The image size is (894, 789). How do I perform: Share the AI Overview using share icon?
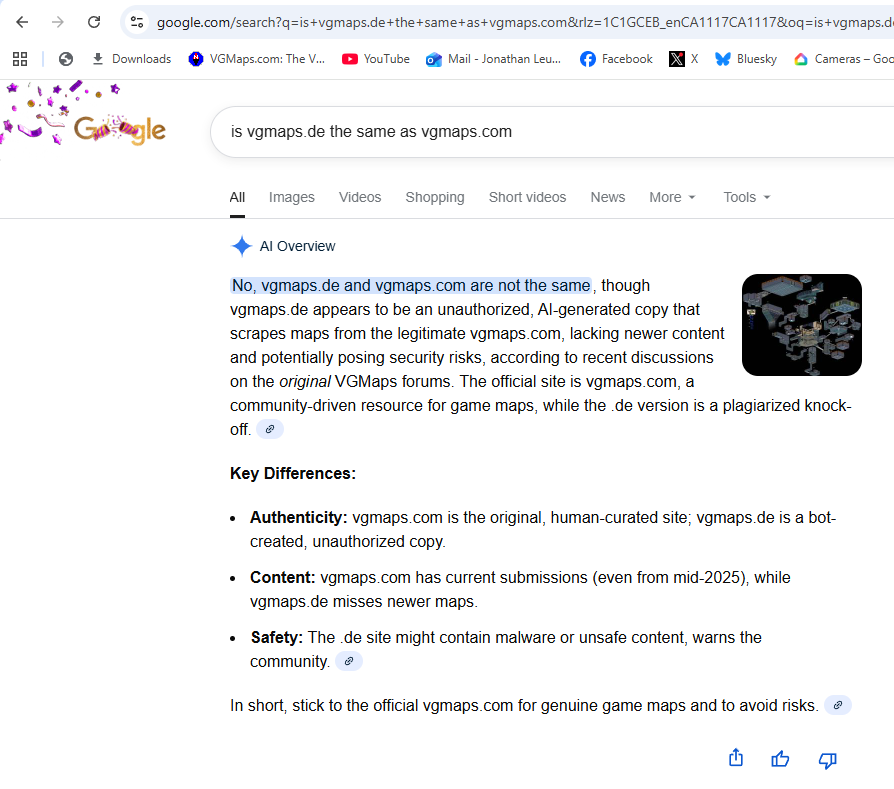tap(736, 758)
